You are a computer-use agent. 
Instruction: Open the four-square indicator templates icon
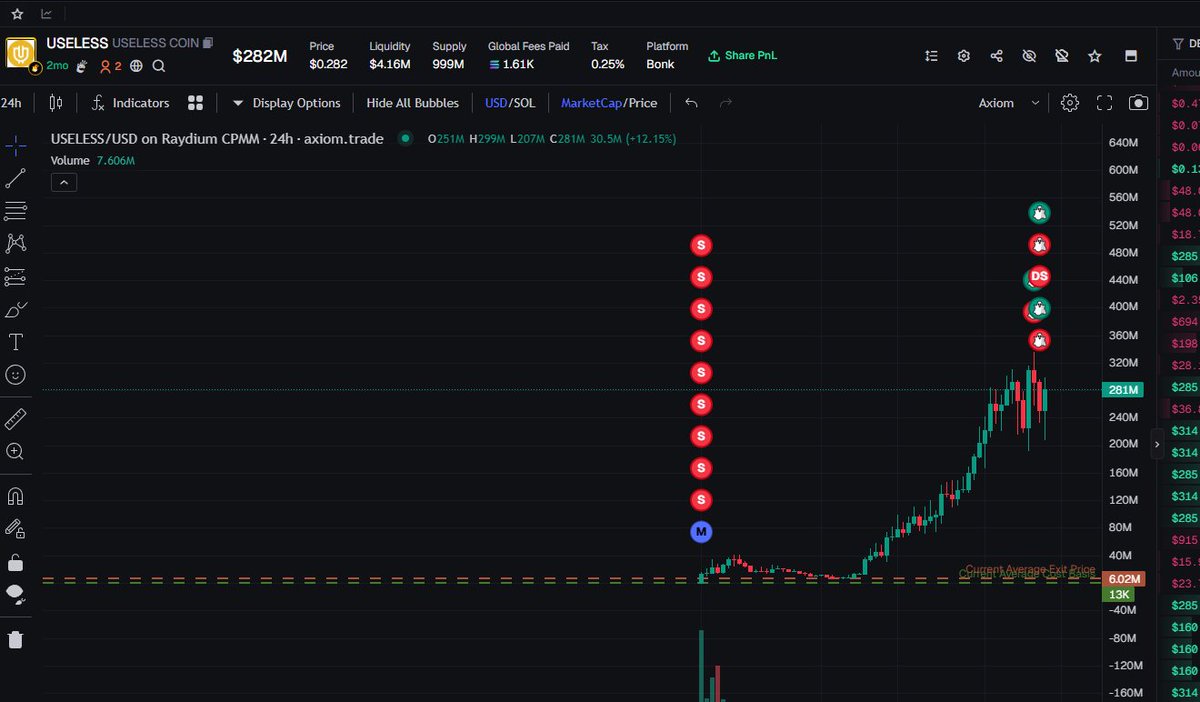pos(196,103)
